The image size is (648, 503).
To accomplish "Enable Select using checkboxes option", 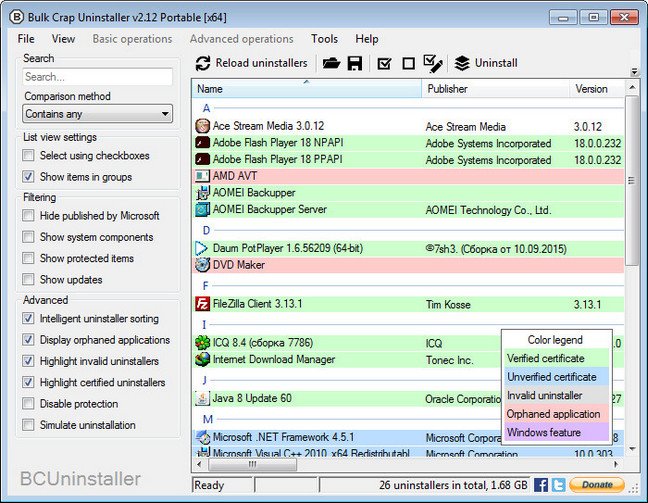I will (28, 155).
